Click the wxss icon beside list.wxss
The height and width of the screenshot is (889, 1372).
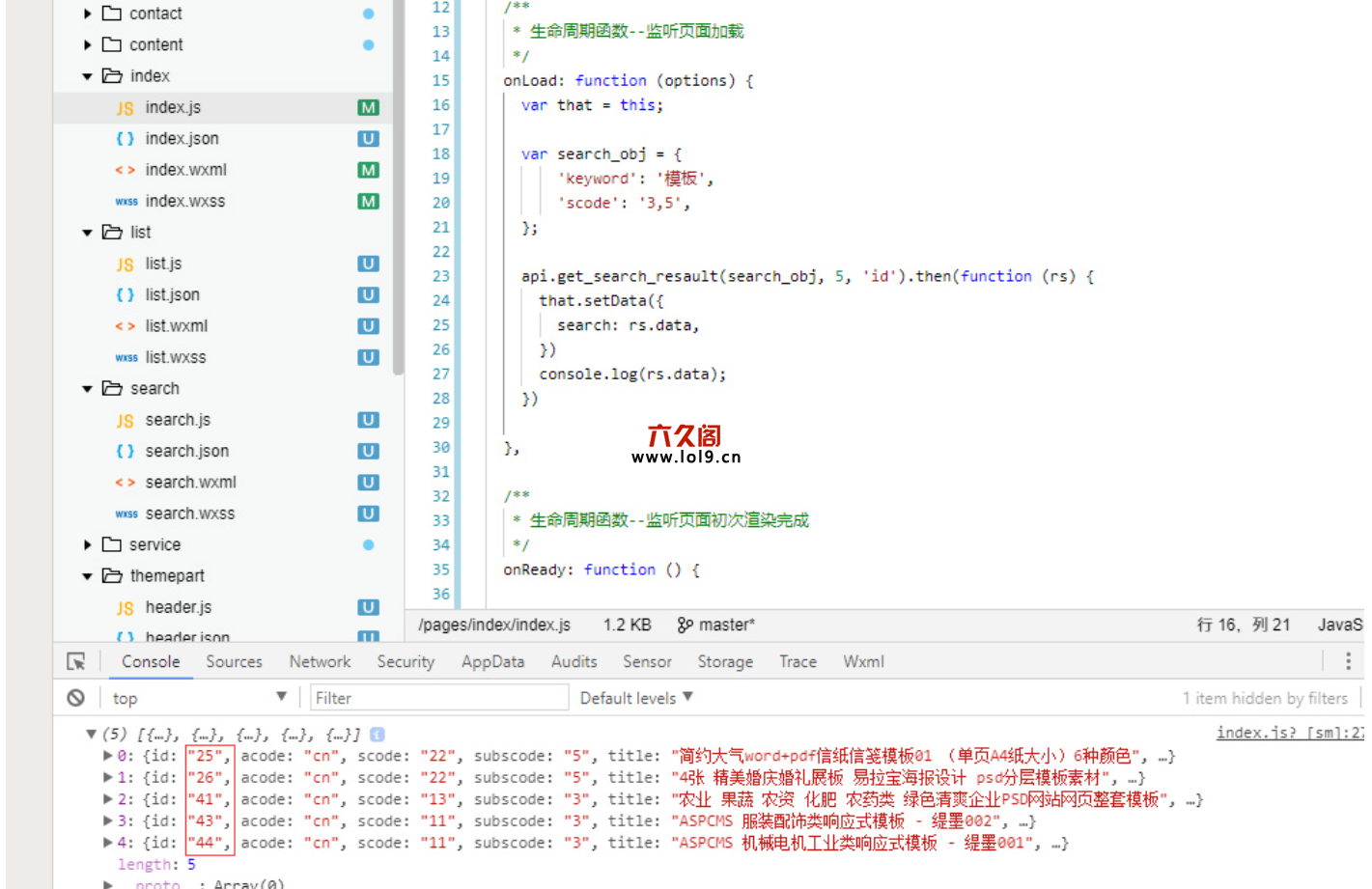126,358
